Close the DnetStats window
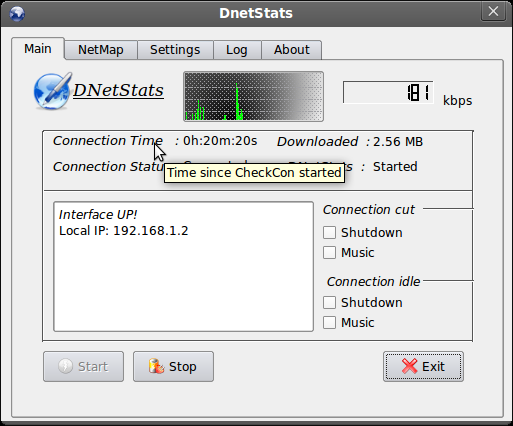The height and width of the screenshot is (426, 513). click(493, 12)
